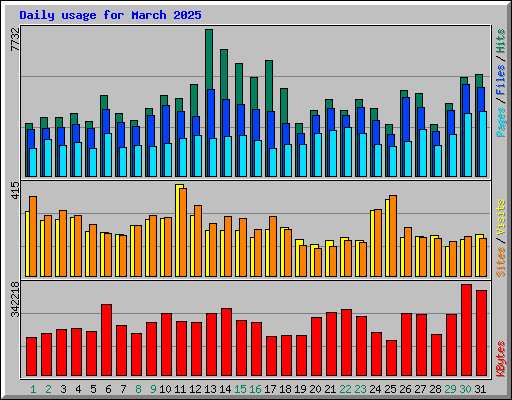The image size is (512, 400).
Task: Click day 27 on the x-axis
Action: click(x=420, y=389)
